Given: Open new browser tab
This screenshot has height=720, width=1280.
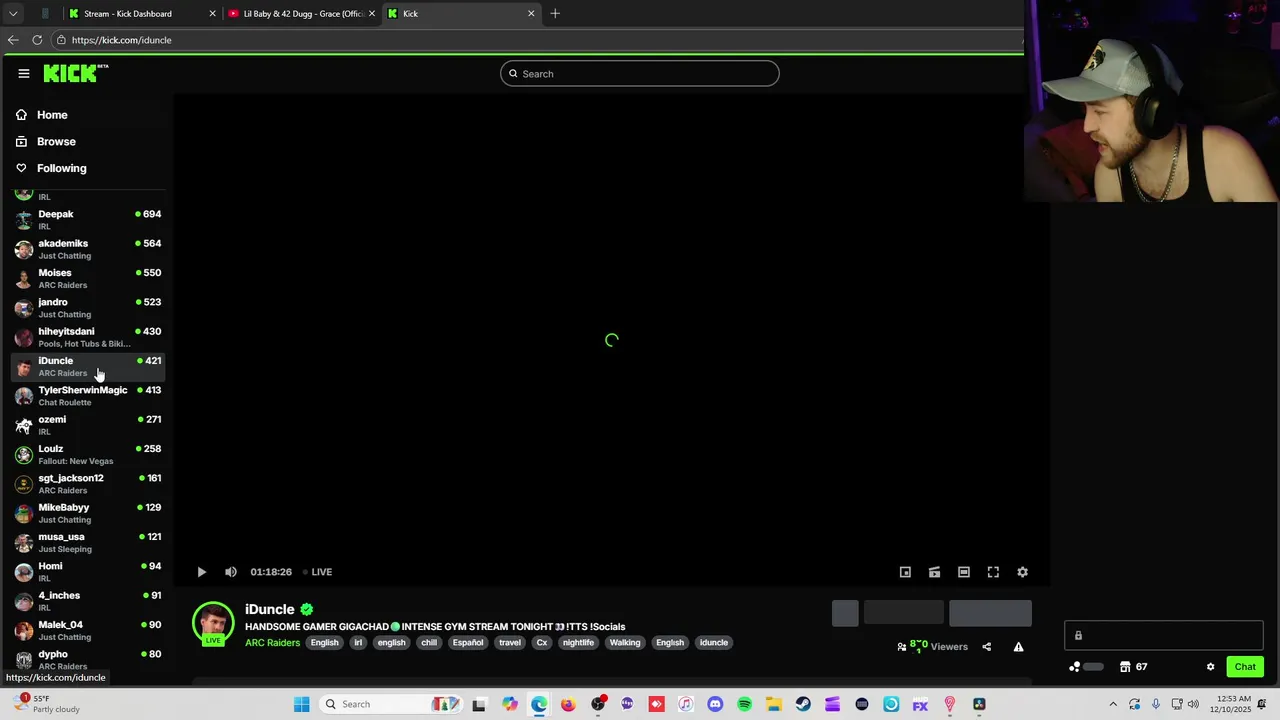Looking at the screenshot, I should point(555,13).
